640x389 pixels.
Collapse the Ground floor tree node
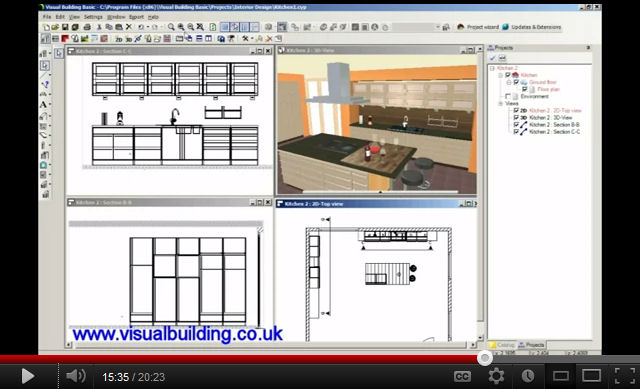[509, 82]
